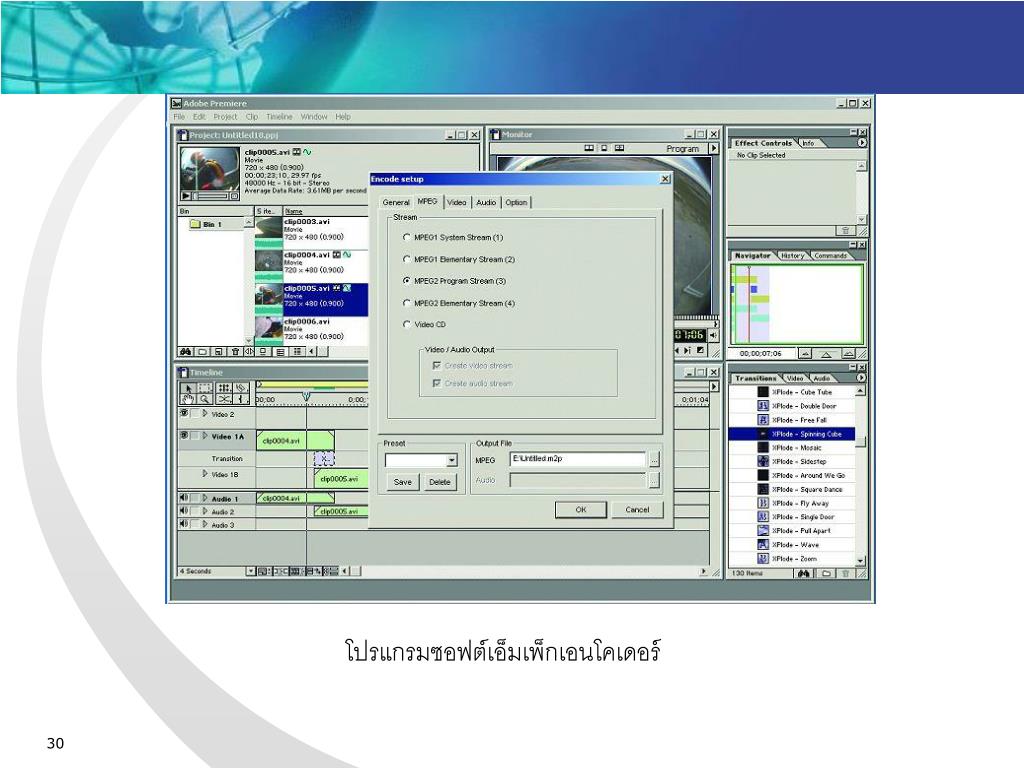1024x768 pixels.
Task: Switch Project window to Icon View
Action: coord(263,351)
